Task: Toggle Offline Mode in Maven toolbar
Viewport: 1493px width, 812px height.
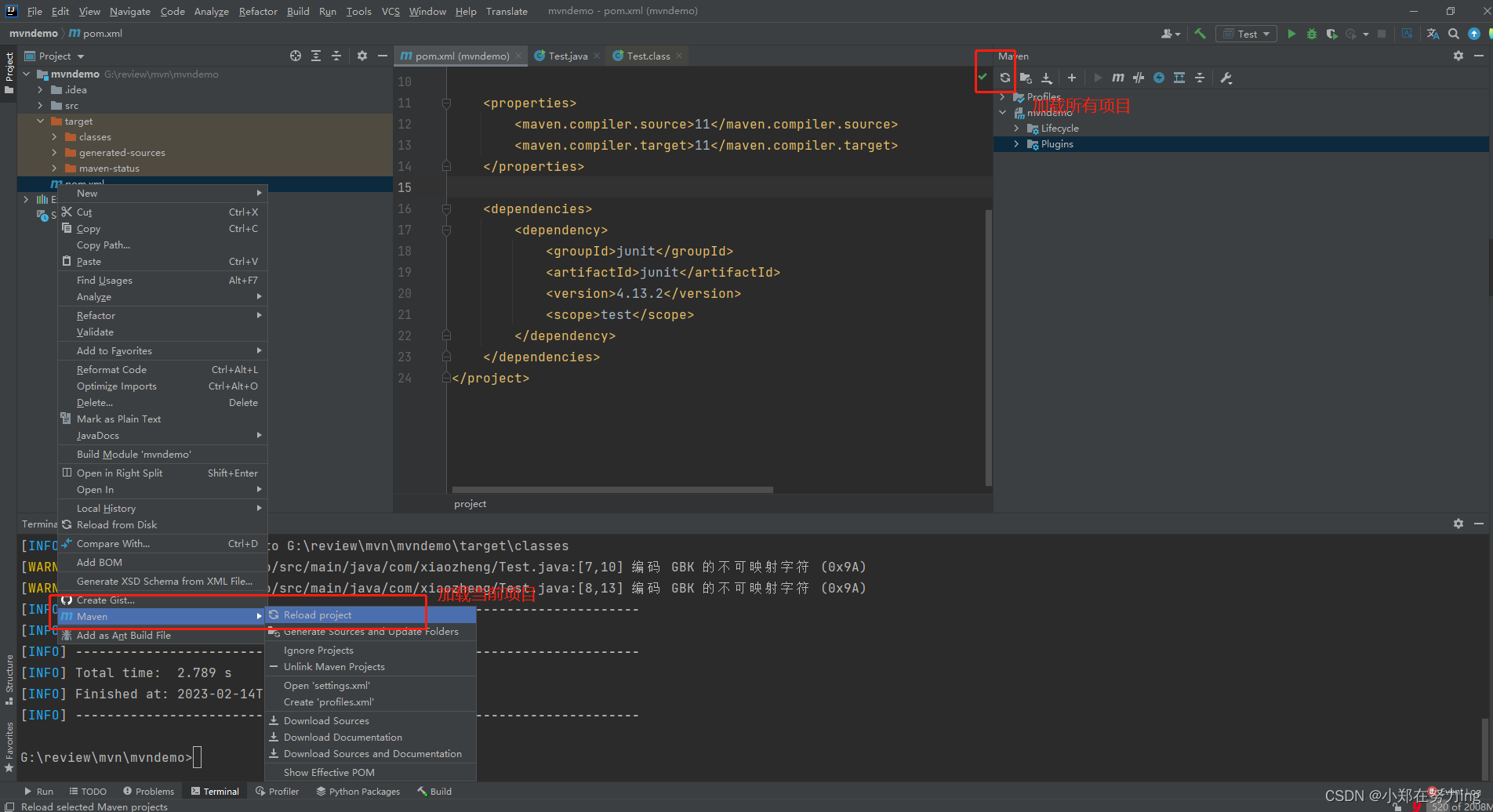Action: coord(1139,78)
